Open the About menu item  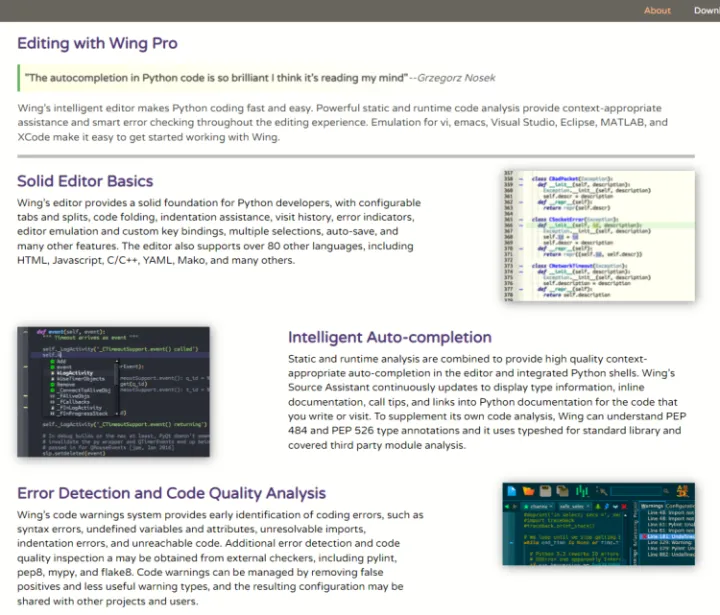pos(657,10)
